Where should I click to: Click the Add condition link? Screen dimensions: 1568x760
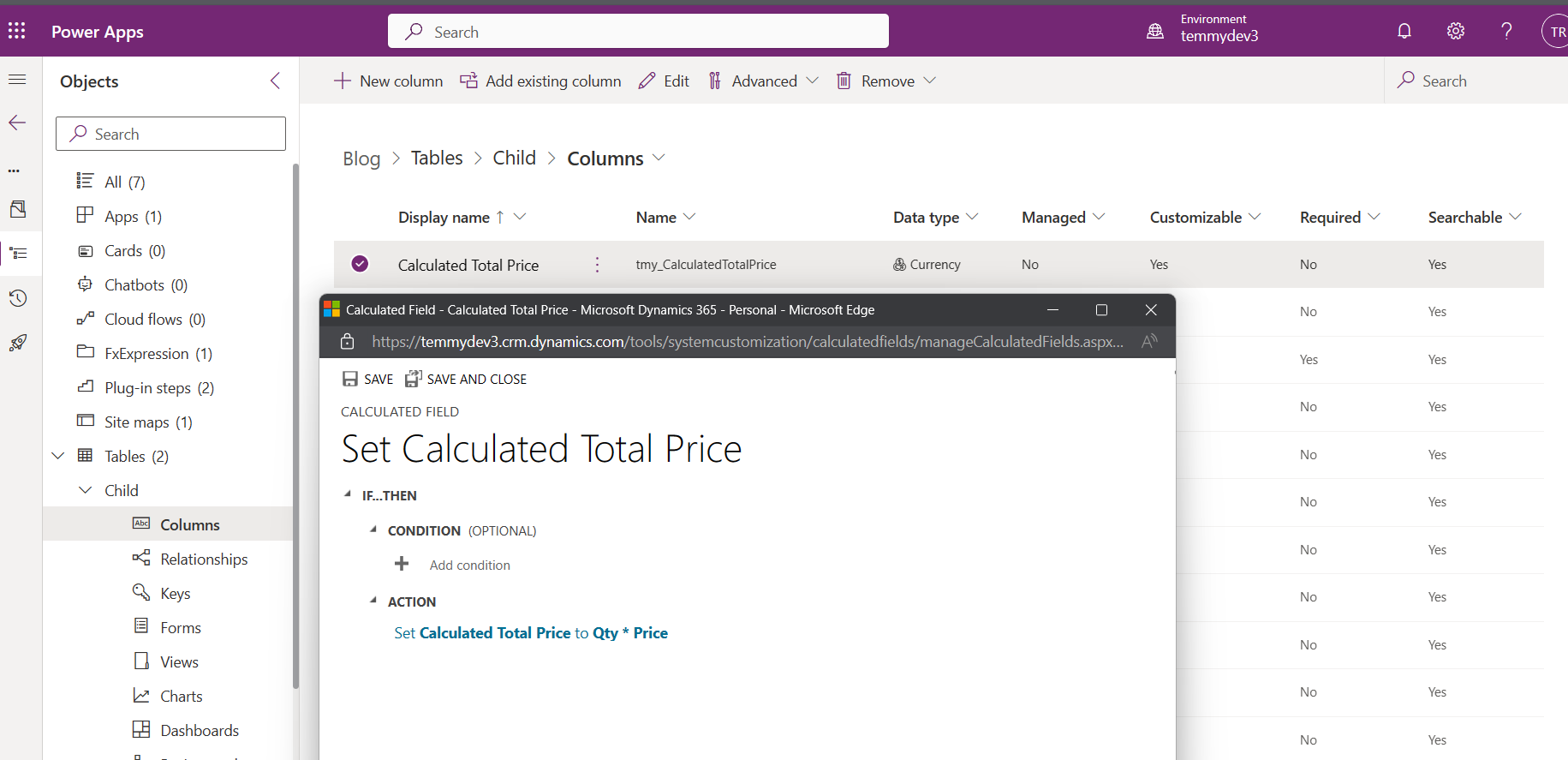(x=470, y=565)
